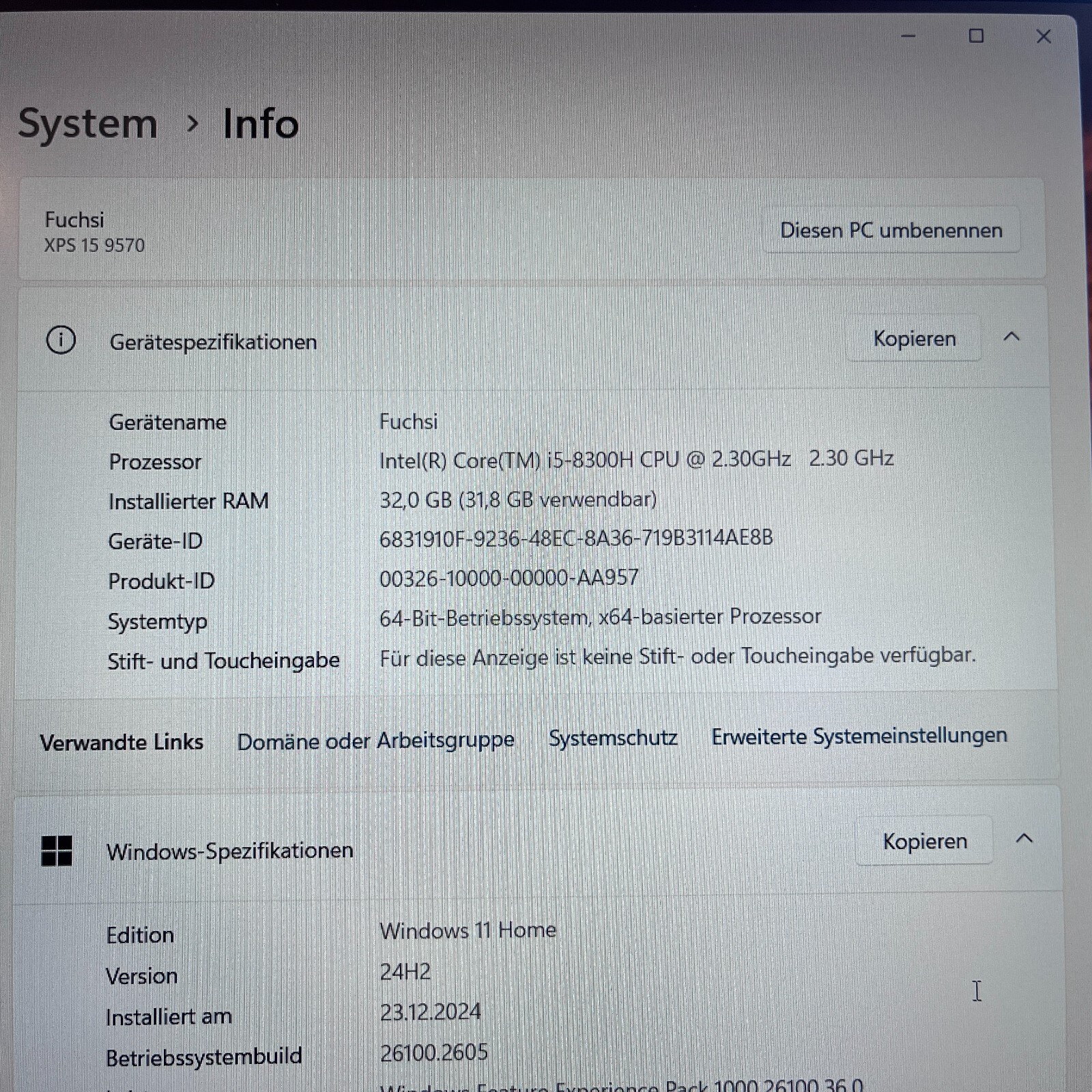Click the Prozessor label
The height and width of the screenshot is (1092, 1092).
pos(155,462)
